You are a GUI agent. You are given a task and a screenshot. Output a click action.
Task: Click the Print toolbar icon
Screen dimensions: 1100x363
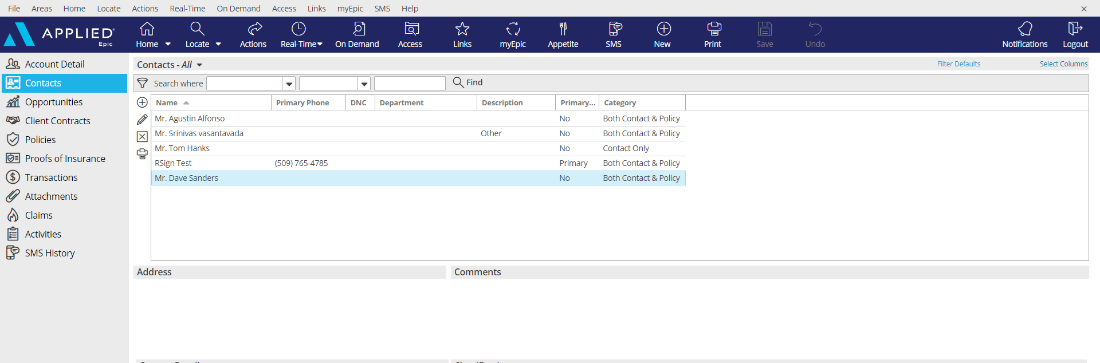[713, 29]
